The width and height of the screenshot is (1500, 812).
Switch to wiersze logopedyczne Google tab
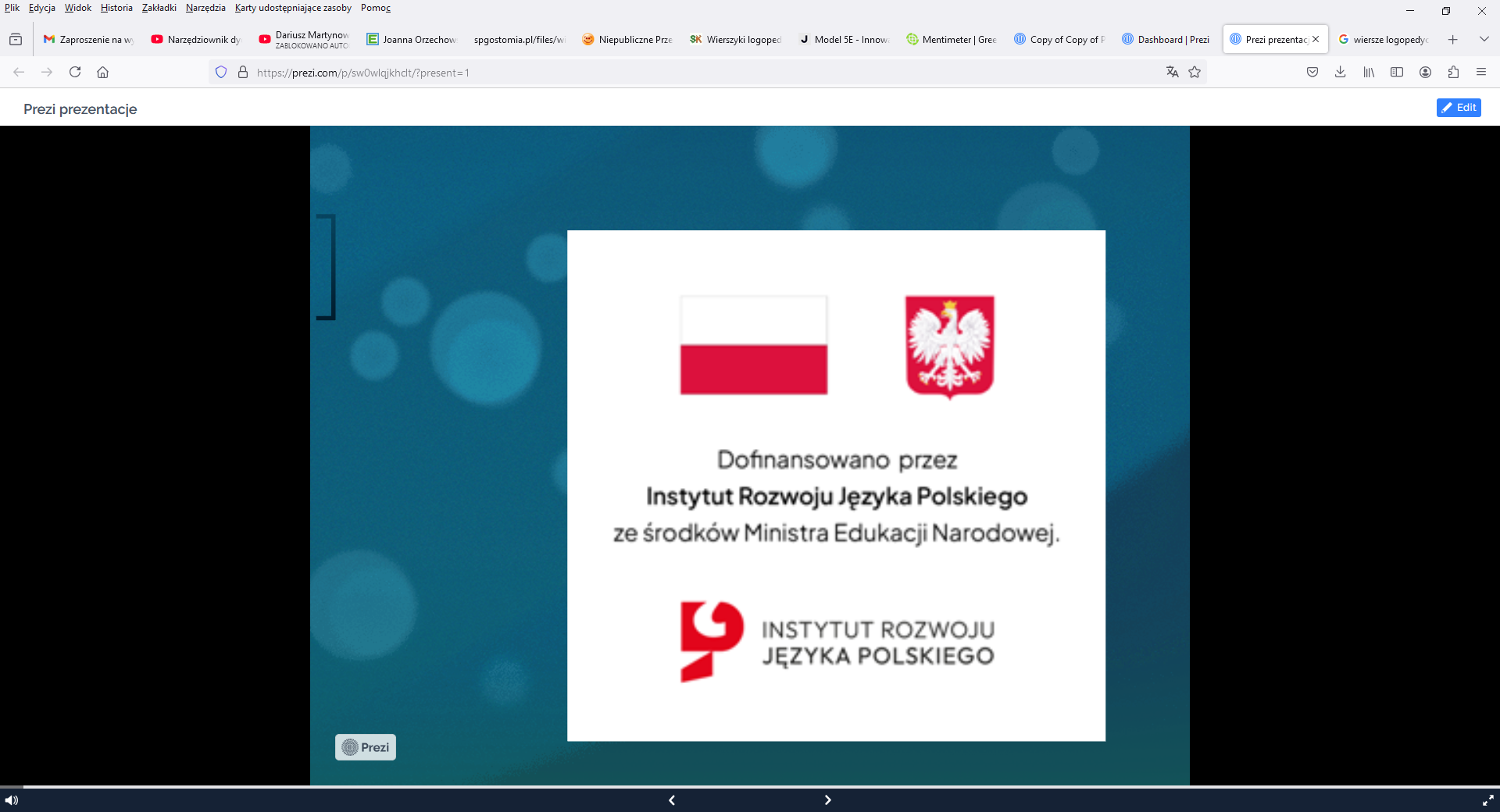click(1384, 39)
